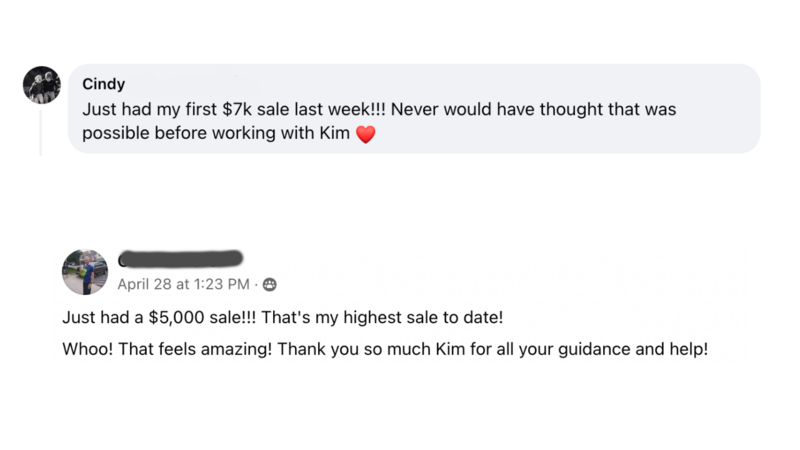Click the vertical reply thread line below Cindy's avatar
The width and height of the screenshot is (800, 450).
(41, 132)
